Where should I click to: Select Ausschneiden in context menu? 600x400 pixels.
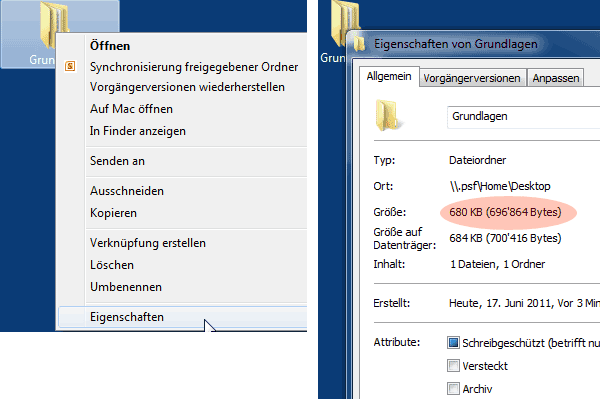point(126,190)
